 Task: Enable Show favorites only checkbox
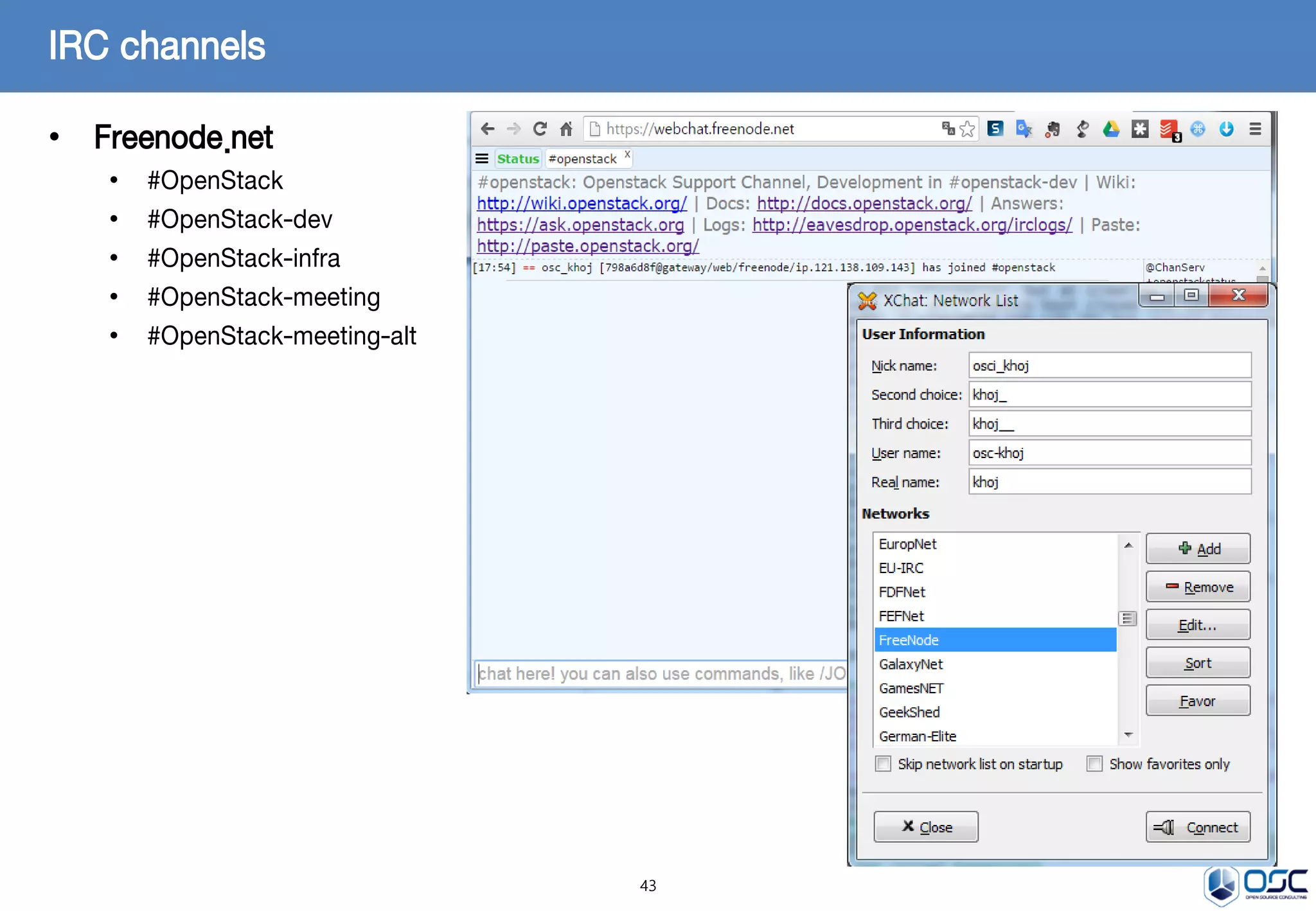pyautogui.click(x=1094, y=764)
